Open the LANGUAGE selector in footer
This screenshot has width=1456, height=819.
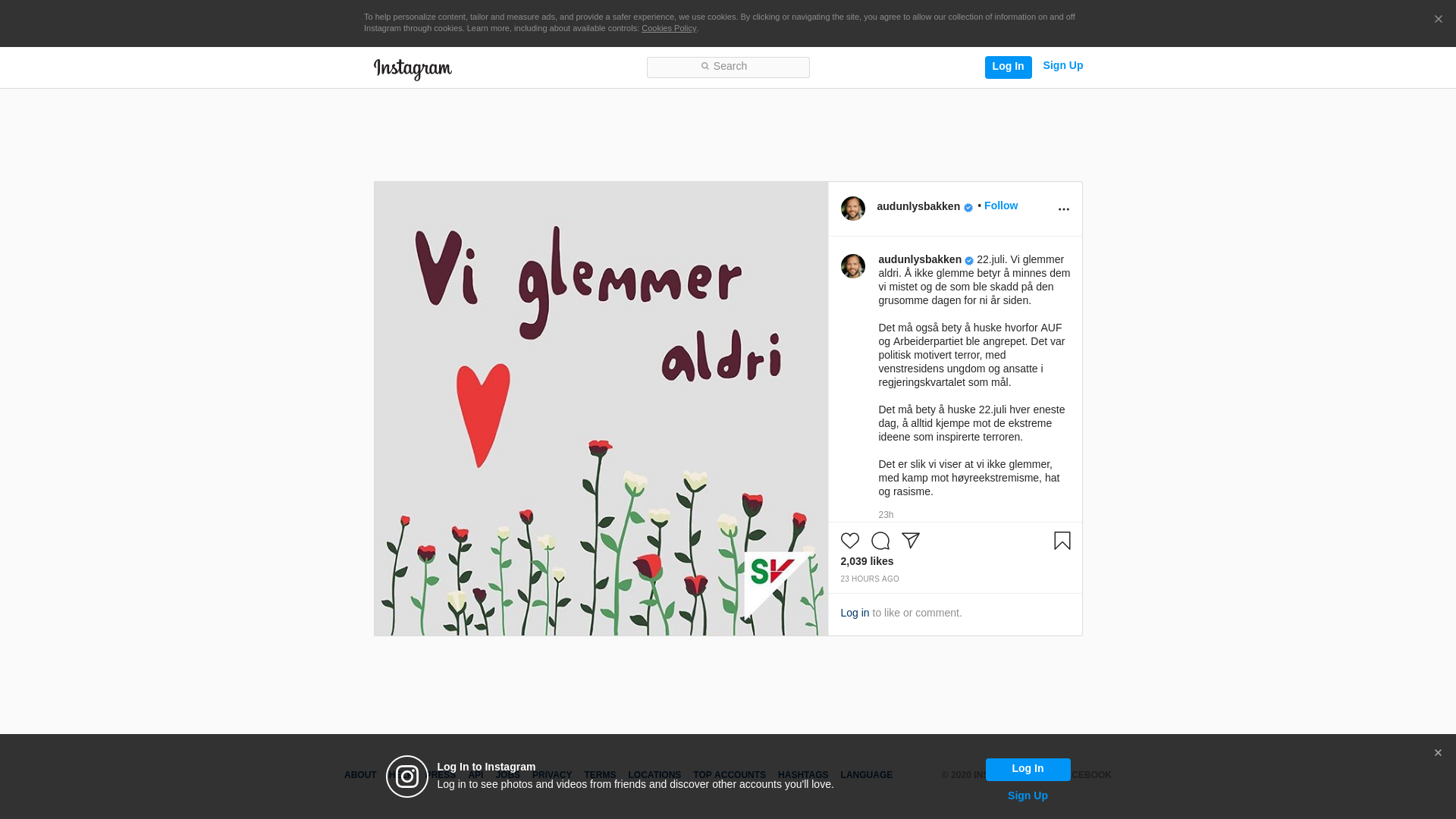pos(866,775)
